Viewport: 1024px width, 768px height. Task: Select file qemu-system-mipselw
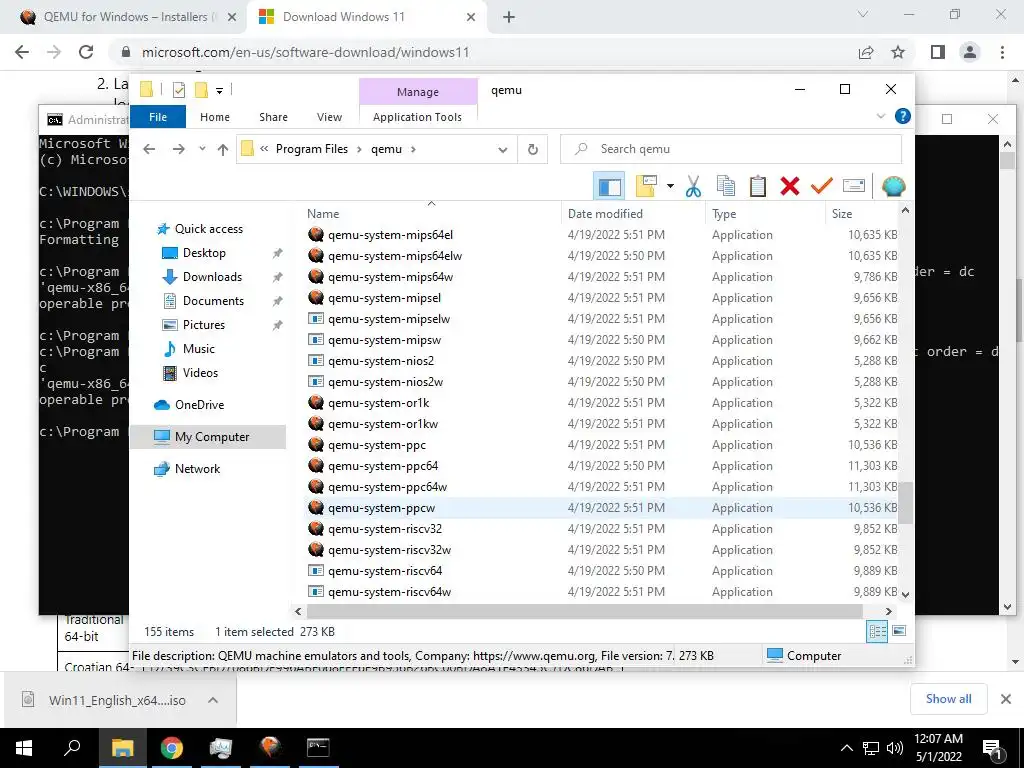(389, 319)
